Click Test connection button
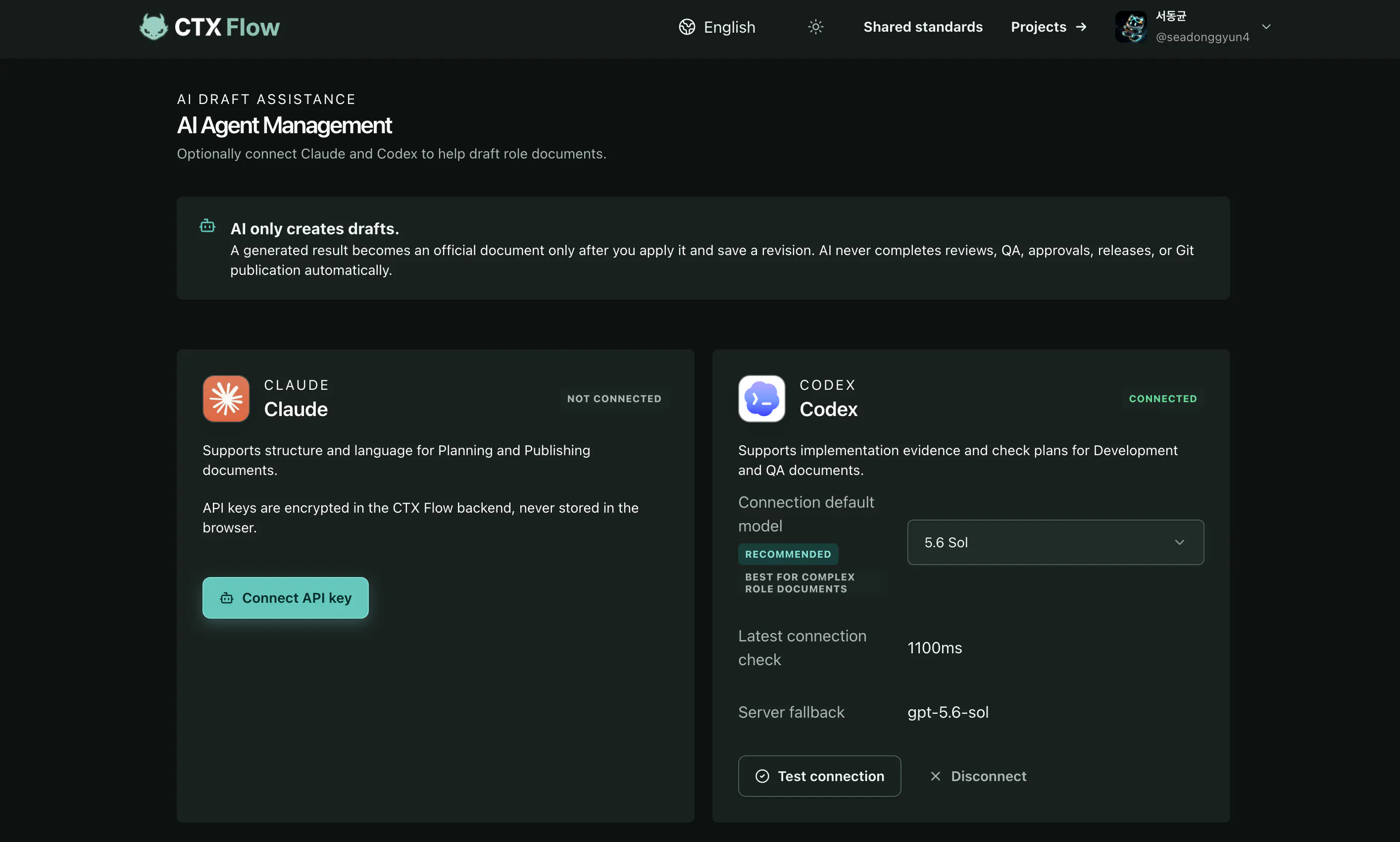This screenshot has height=842, width=1400. coord(819,776)
